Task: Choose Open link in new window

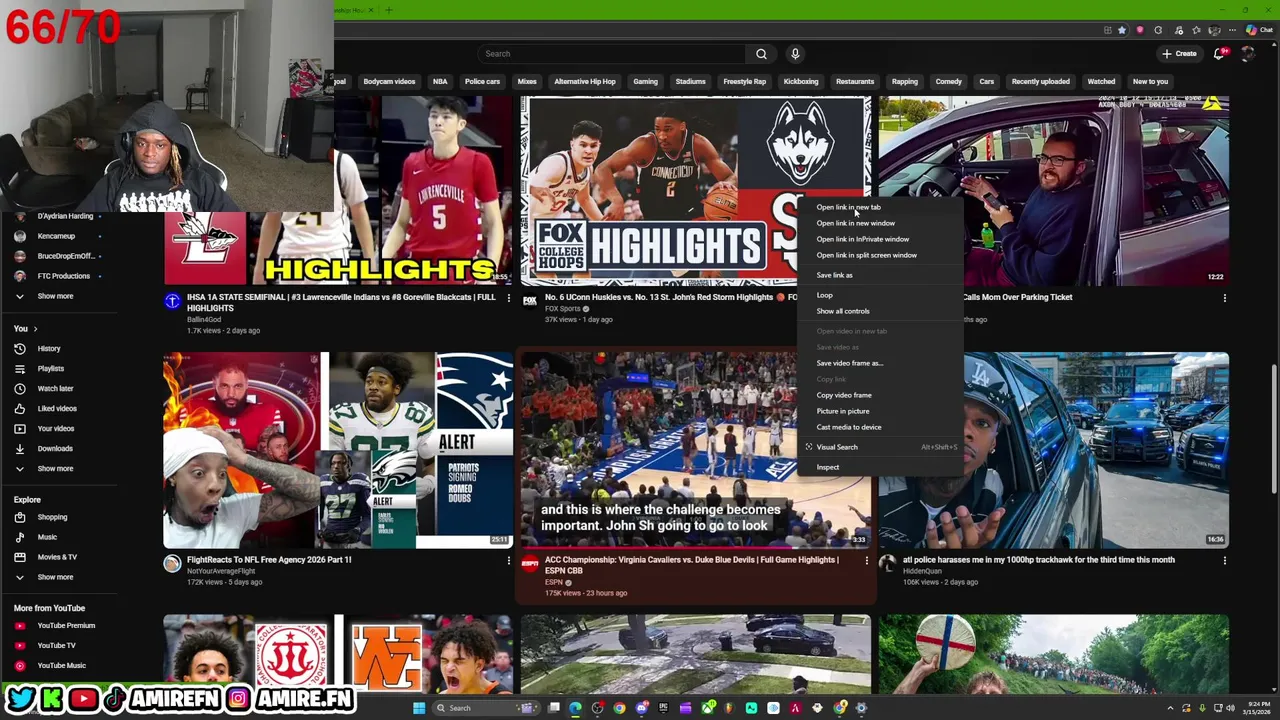Action: click(855, 223)
